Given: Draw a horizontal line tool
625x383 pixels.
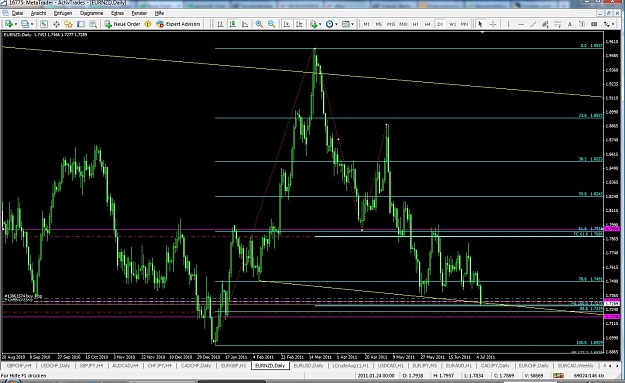Looking at the screenshot, I should [521, 24].
